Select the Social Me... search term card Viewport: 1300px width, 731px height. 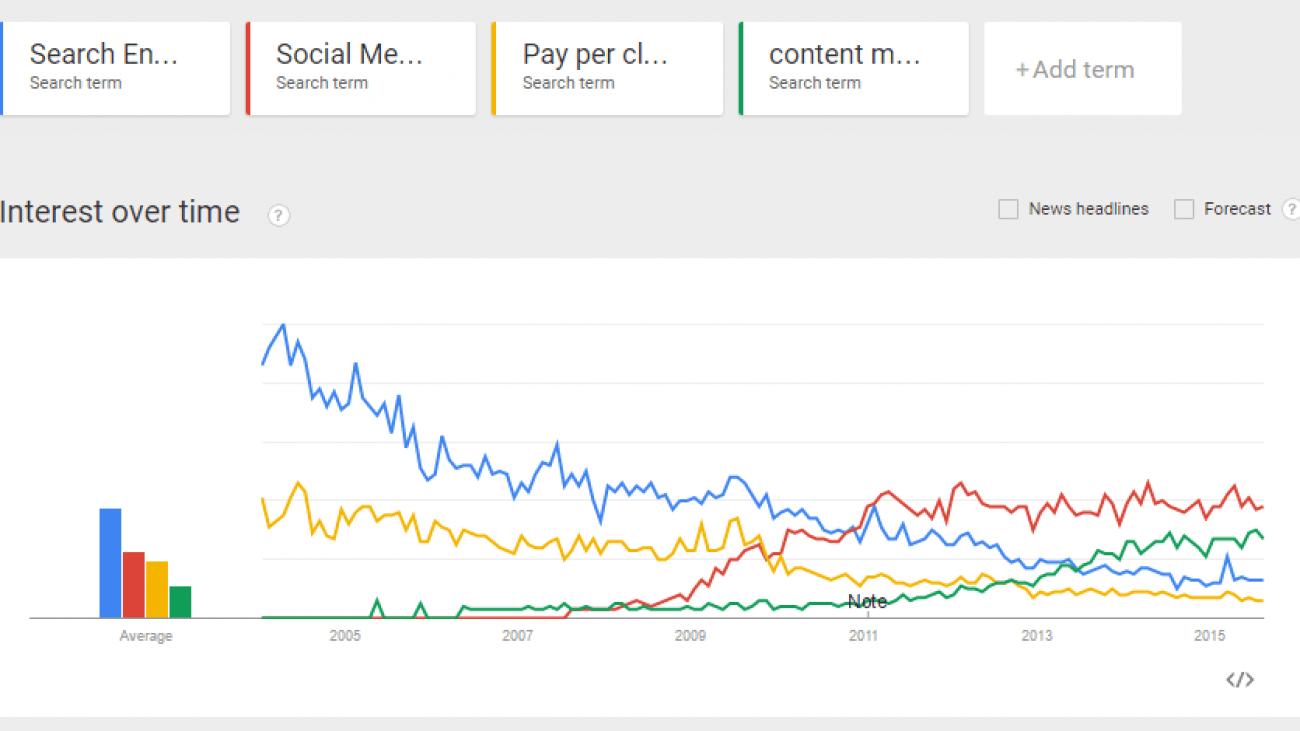click(361, 67)
